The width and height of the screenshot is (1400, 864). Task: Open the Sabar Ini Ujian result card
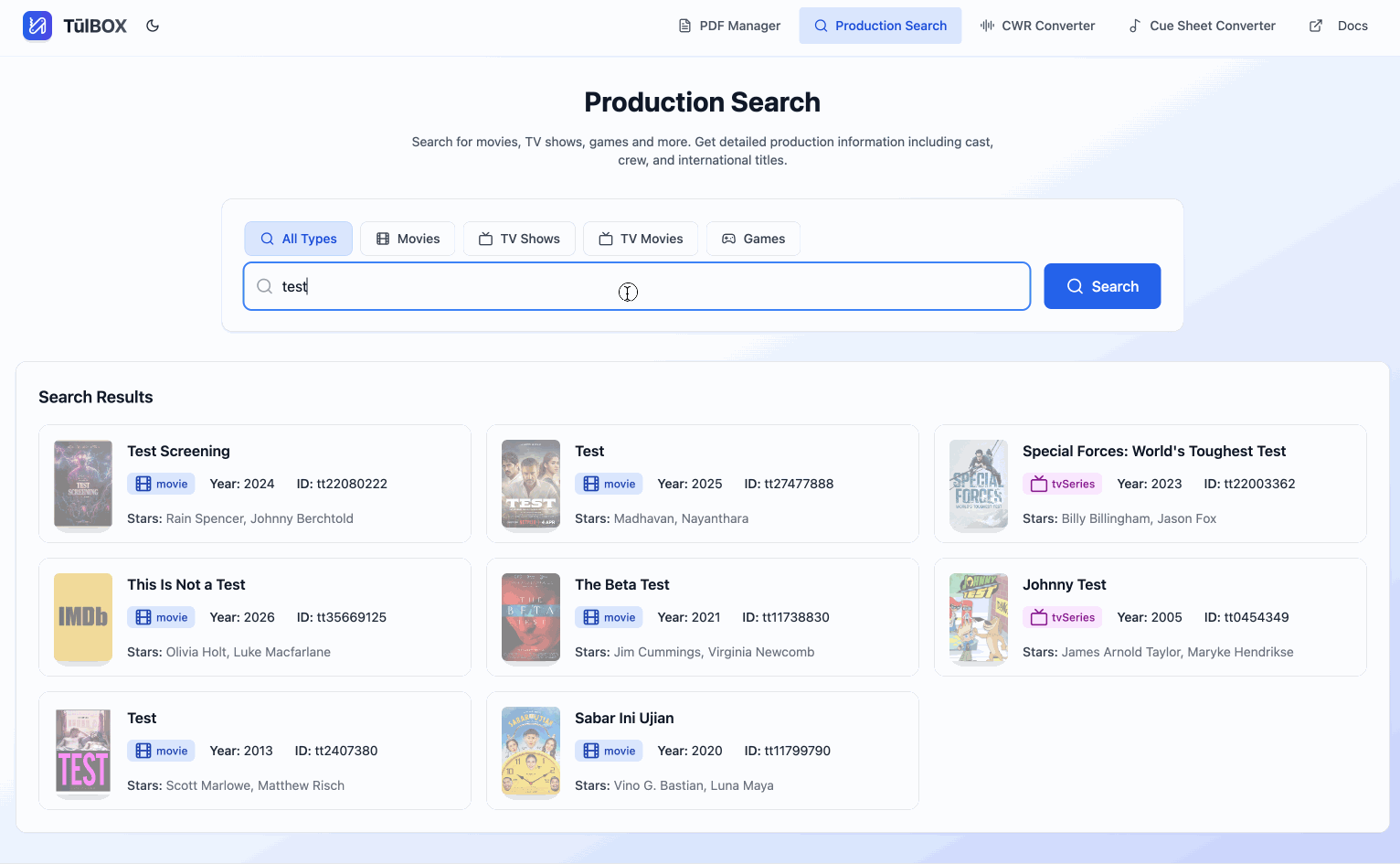coord(702,751)
